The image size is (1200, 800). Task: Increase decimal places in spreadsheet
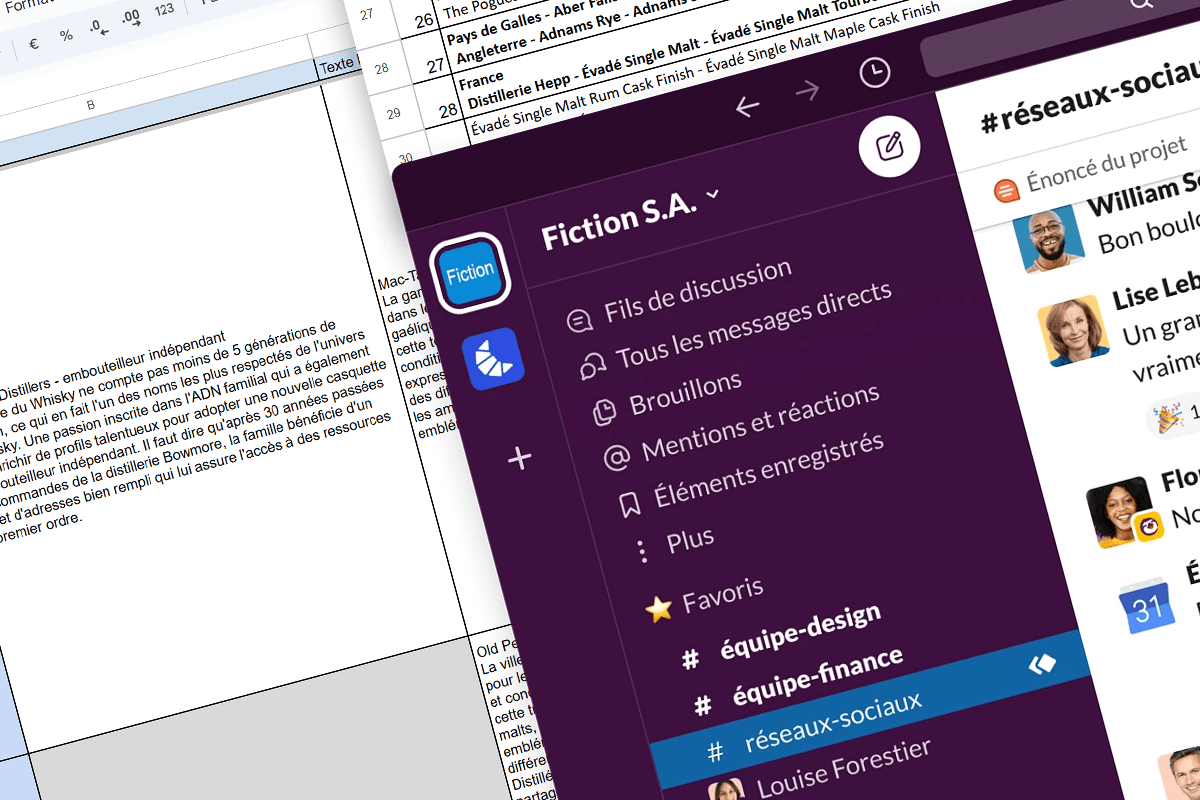(130, 19)
